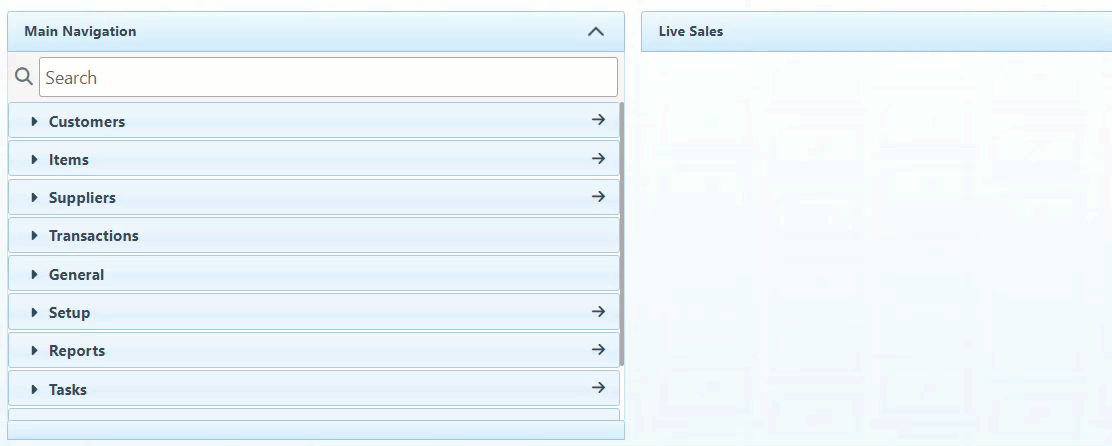Open the Tasks navigation entry label
This screenshot has width=1112, height=446.
[x=68, y=390]
